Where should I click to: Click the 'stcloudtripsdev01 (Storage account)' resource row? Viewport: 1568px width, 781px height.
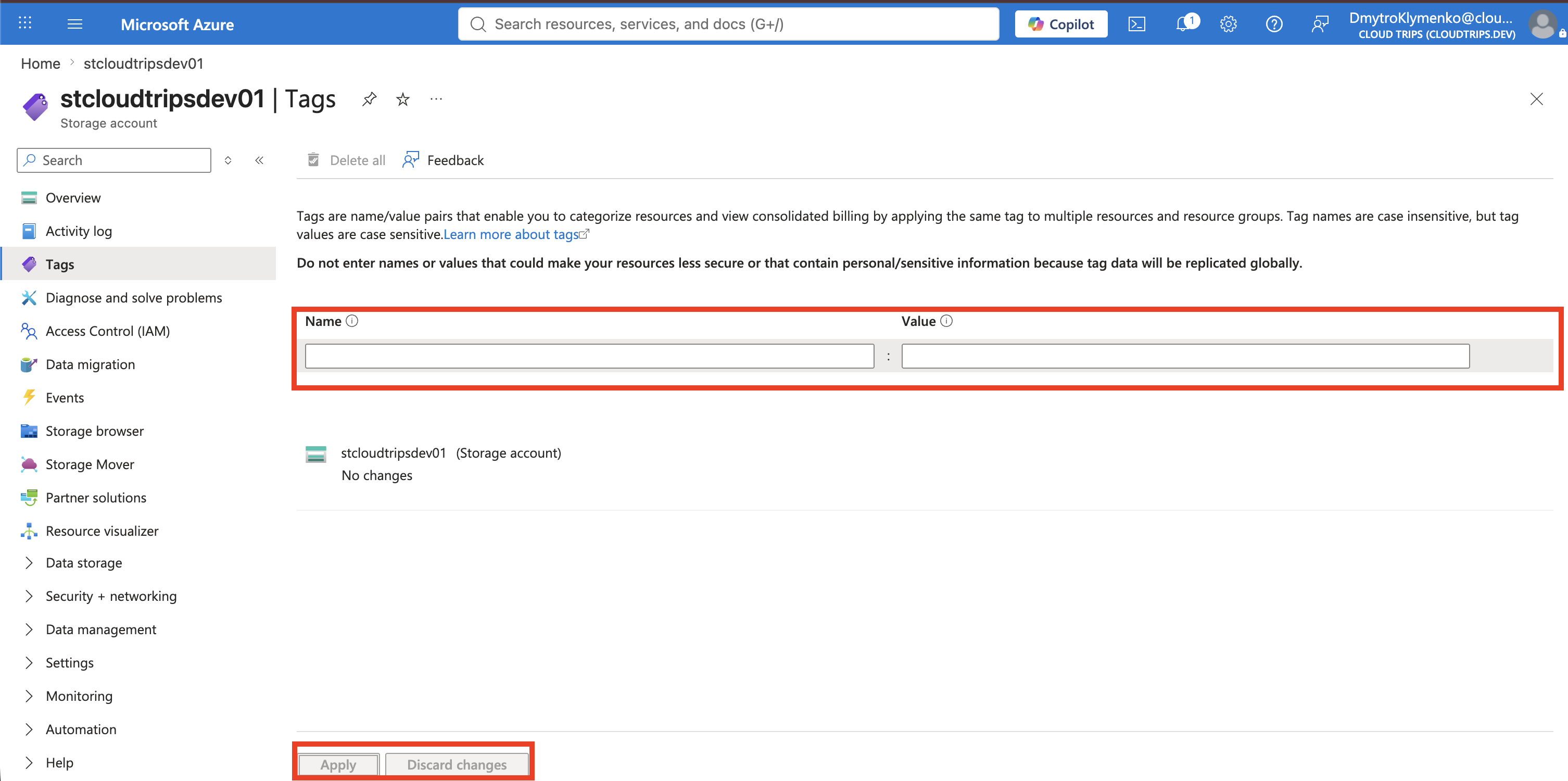[x=451, y=453]
